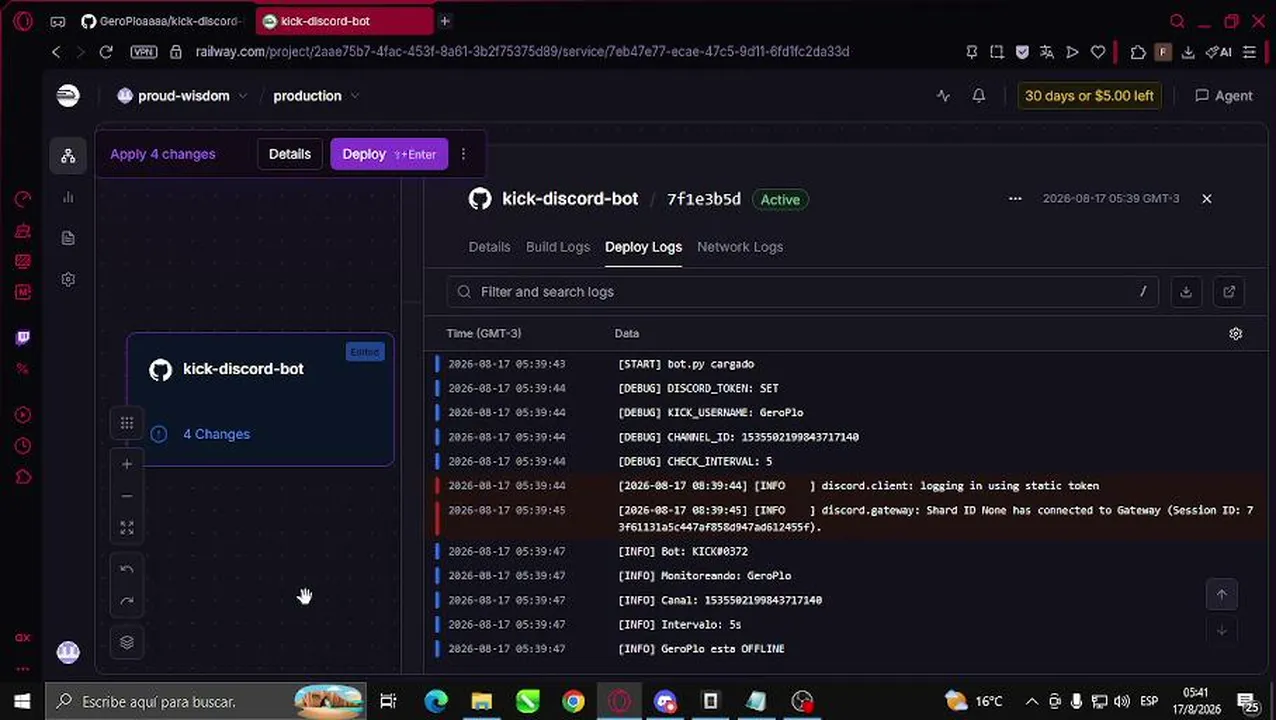
Task: Undo the last canvas change
Action: tap(127, 569)
